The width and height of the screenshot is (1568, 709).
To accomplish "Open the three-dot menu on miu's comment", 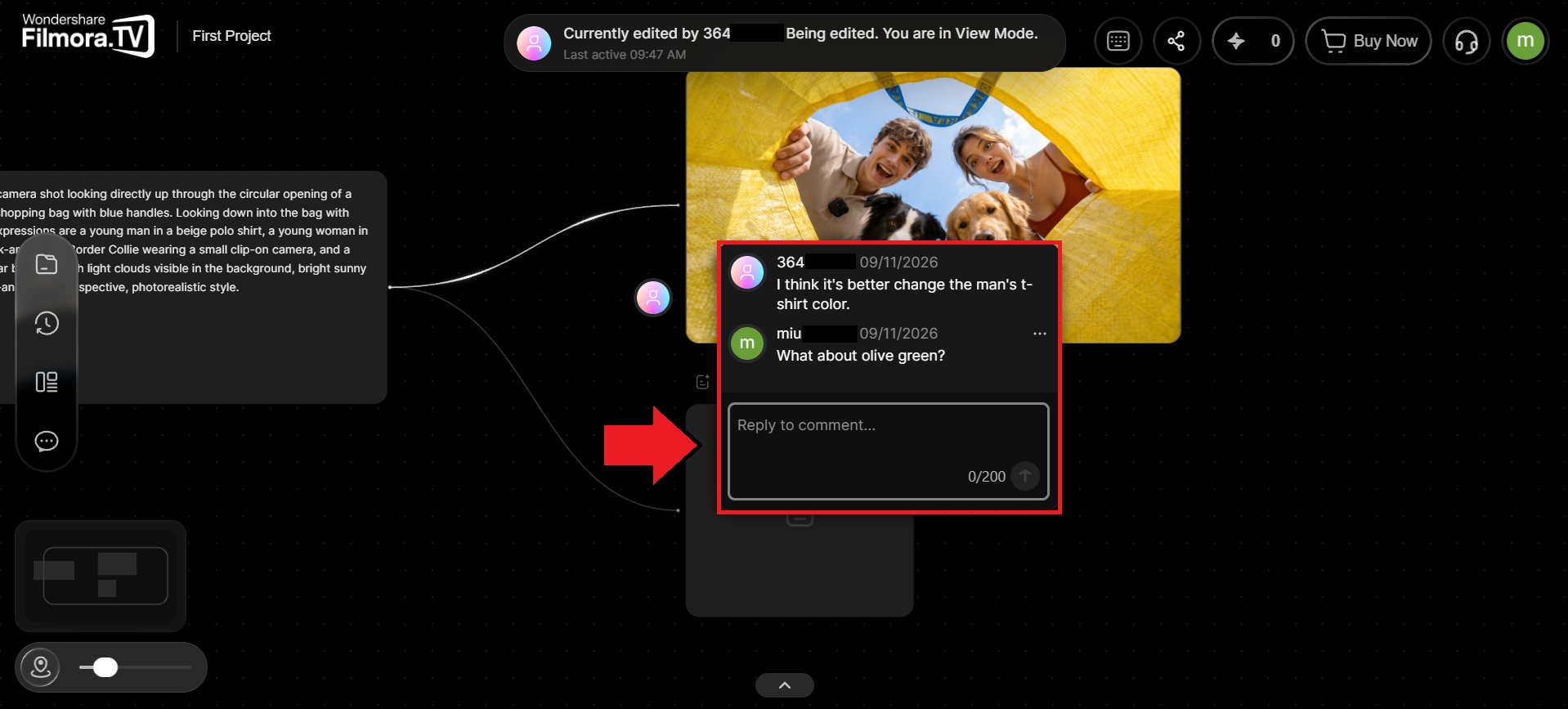I will (1039, 334).
